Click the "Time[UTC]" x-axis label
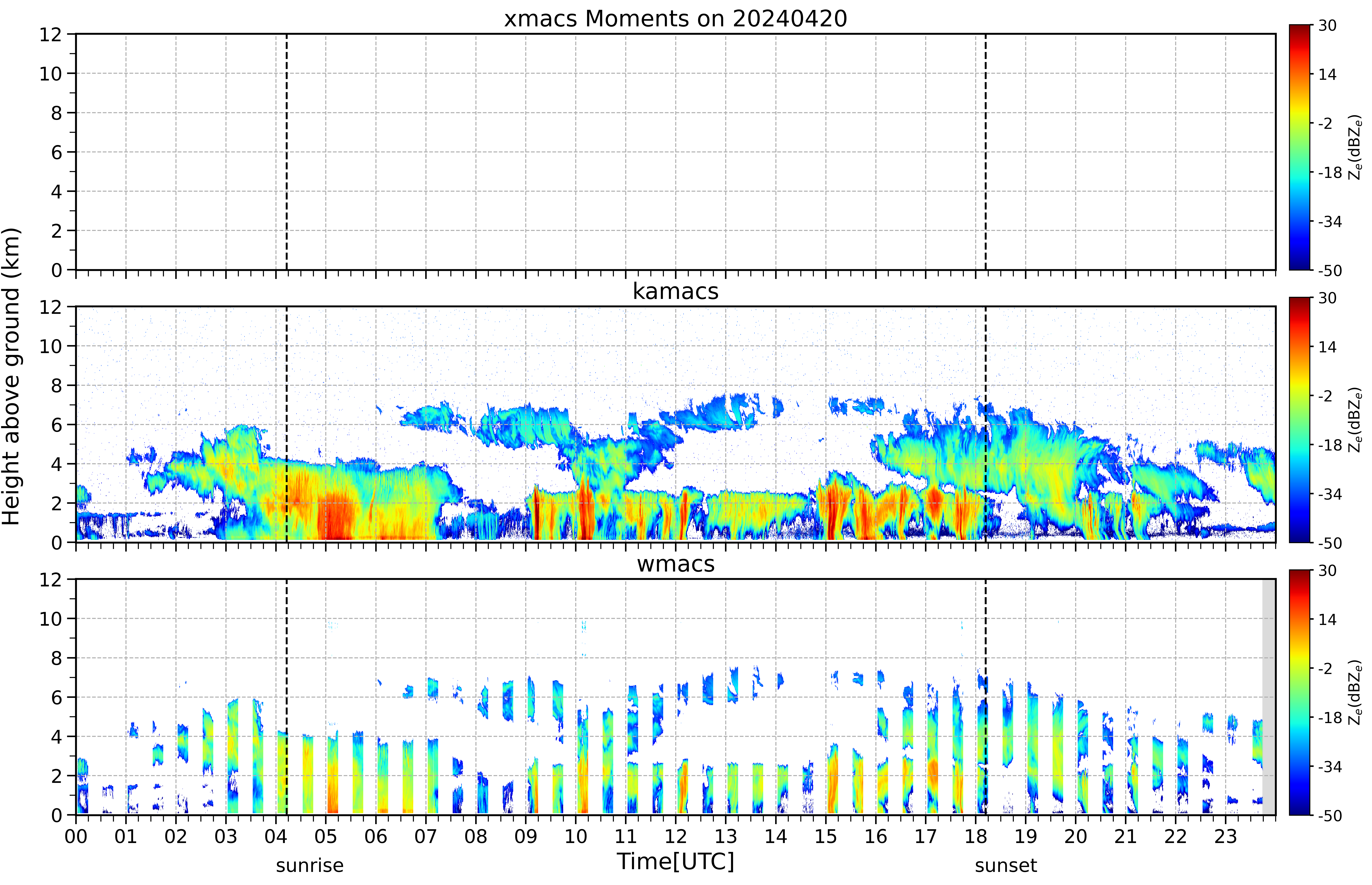Viewport: 1372px width, 885px height. (675, 861)
